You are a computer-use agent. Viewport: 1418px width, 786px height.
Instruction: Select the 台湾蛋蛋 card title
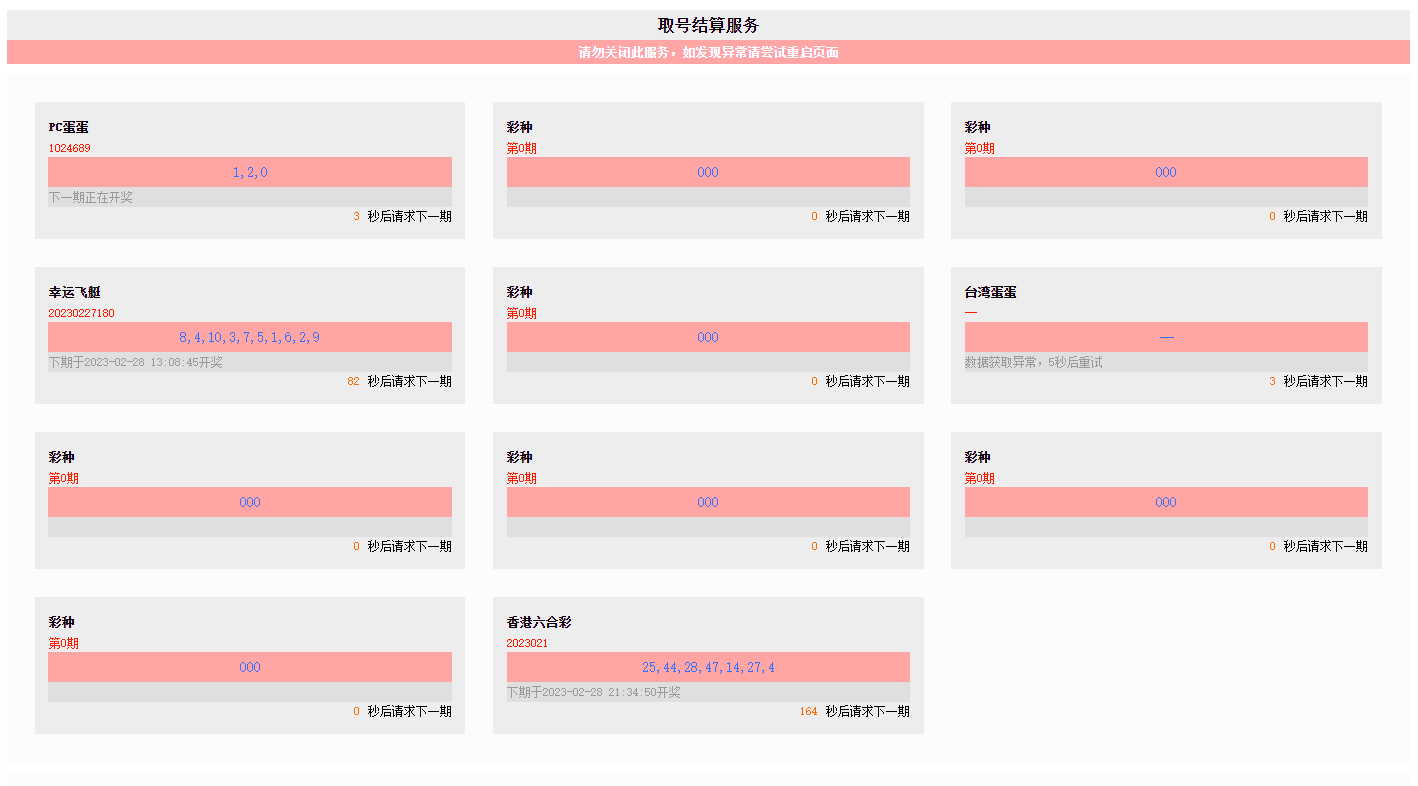[991, 292]
